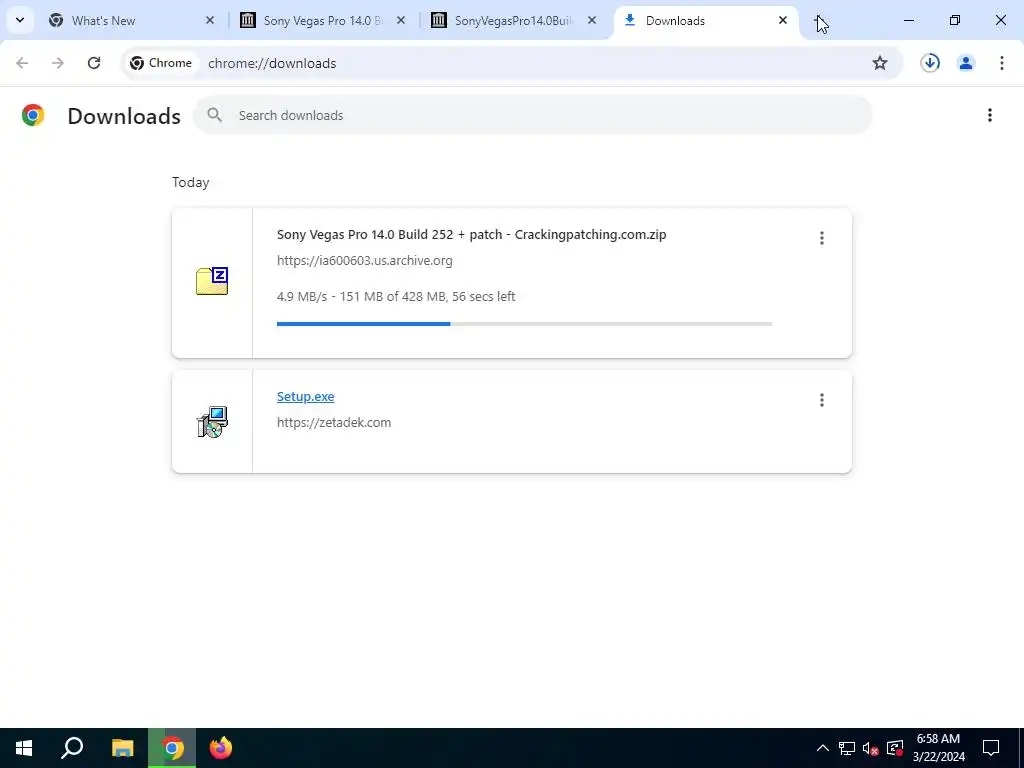
Task: Open Windows taskbar search
Action: [x=72, y=748]
